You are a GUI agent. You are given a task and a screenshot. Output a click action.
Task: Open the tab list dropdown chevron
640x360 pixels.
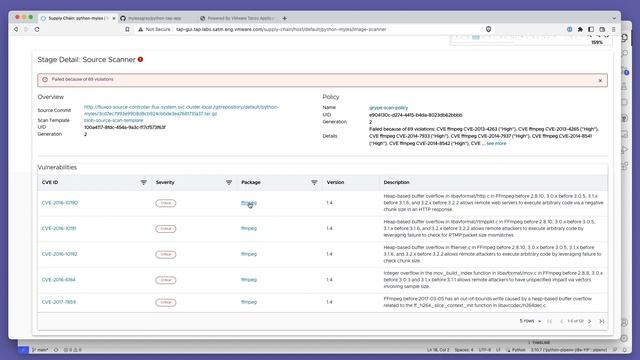pos(614,18)
